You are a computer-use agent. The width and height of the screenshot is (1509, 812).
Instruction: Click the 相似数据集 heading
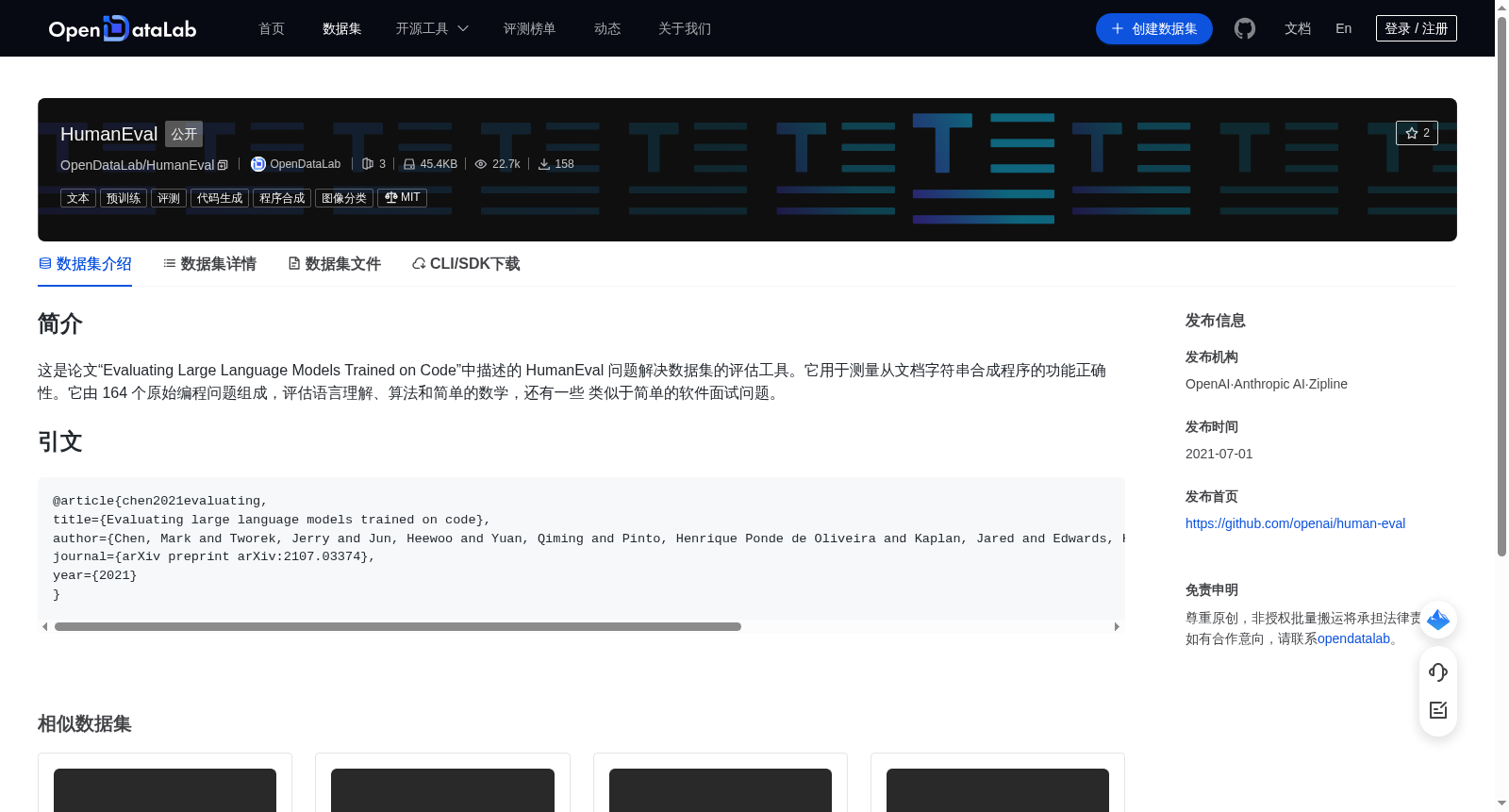(x=85, y=723)
